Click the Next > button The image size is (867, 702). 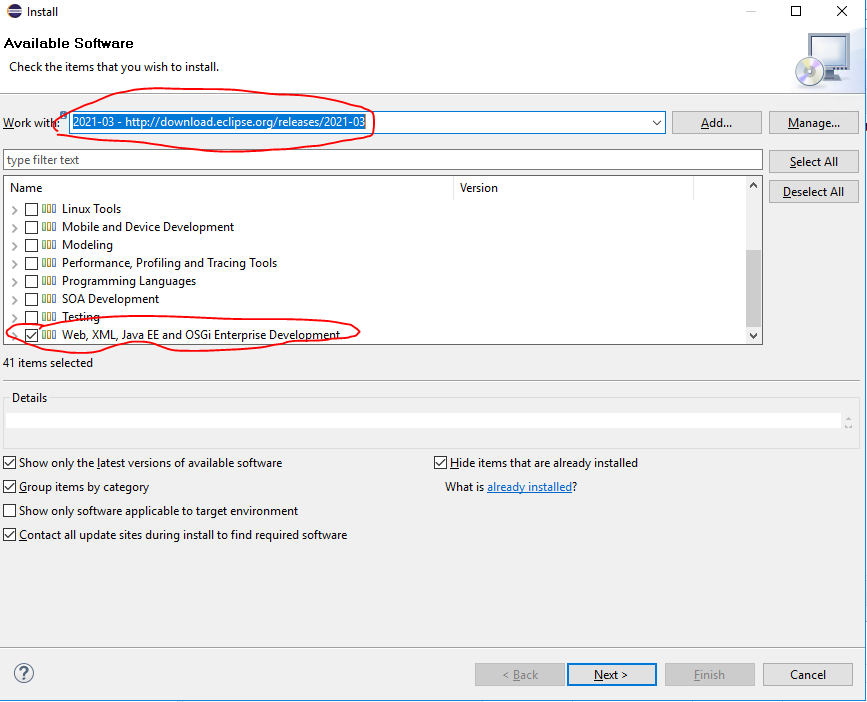pos(612,675)
